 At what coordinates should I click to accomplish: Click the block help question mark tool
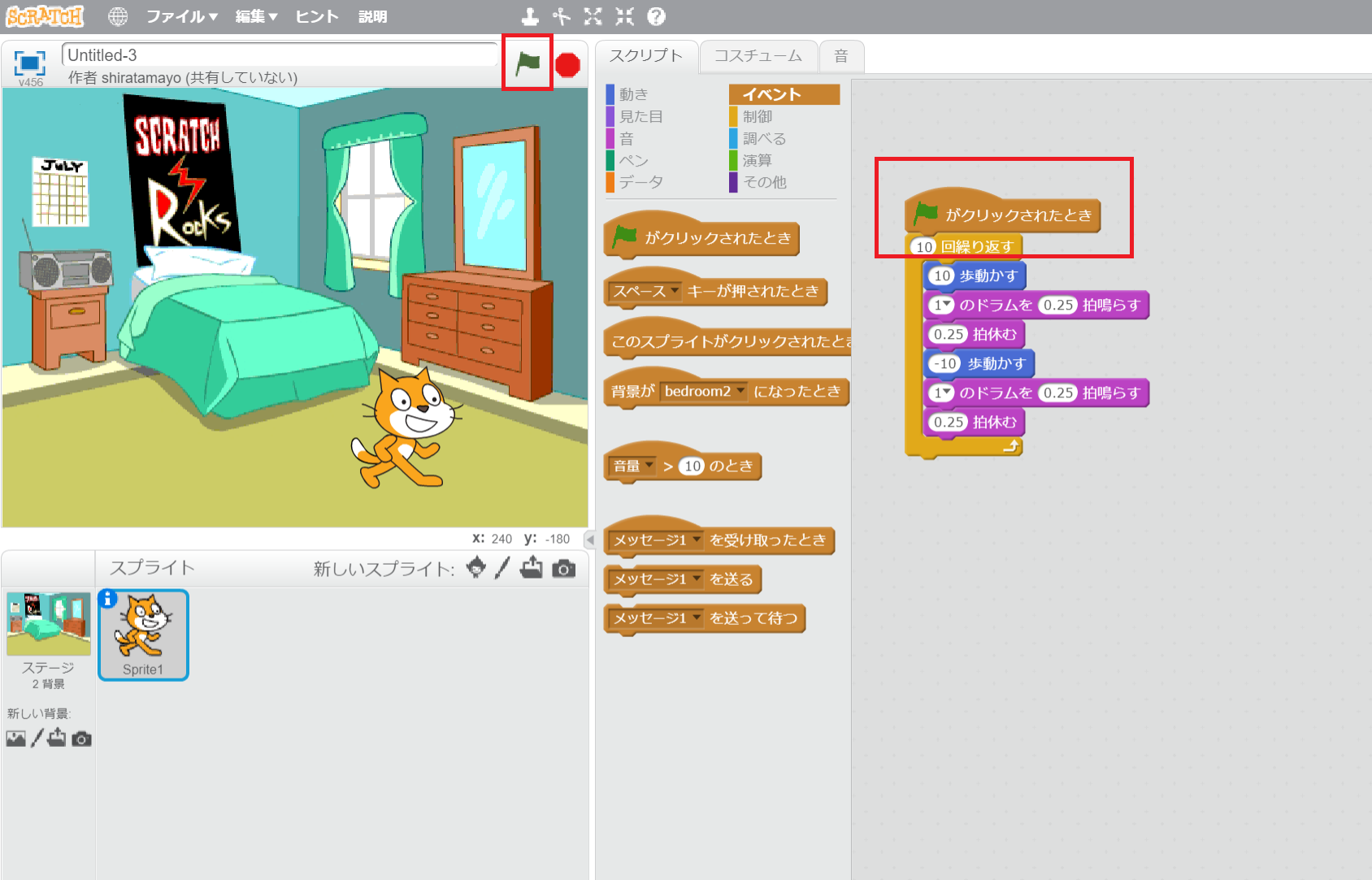click(x=656, y=16)
